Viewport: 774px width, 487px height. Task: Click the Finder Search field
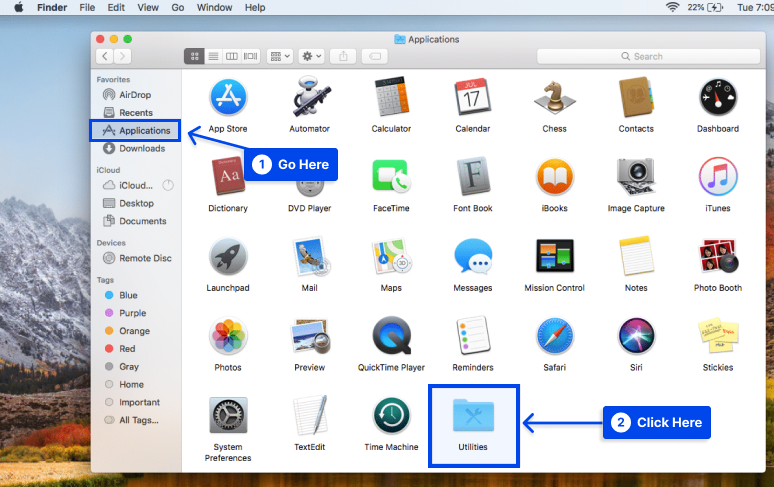pyautogui.click(x=648, y=56)
